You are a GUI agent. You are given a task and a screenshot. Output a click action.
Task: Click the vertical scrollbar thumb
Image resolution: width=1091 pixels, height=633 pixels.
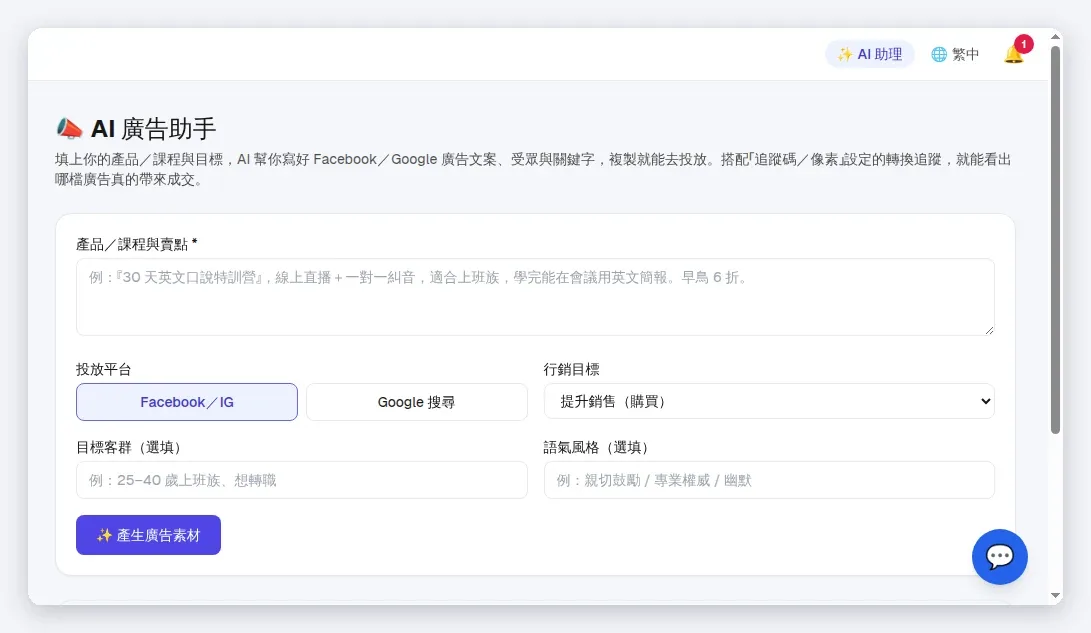click(x=1056, y=240)
